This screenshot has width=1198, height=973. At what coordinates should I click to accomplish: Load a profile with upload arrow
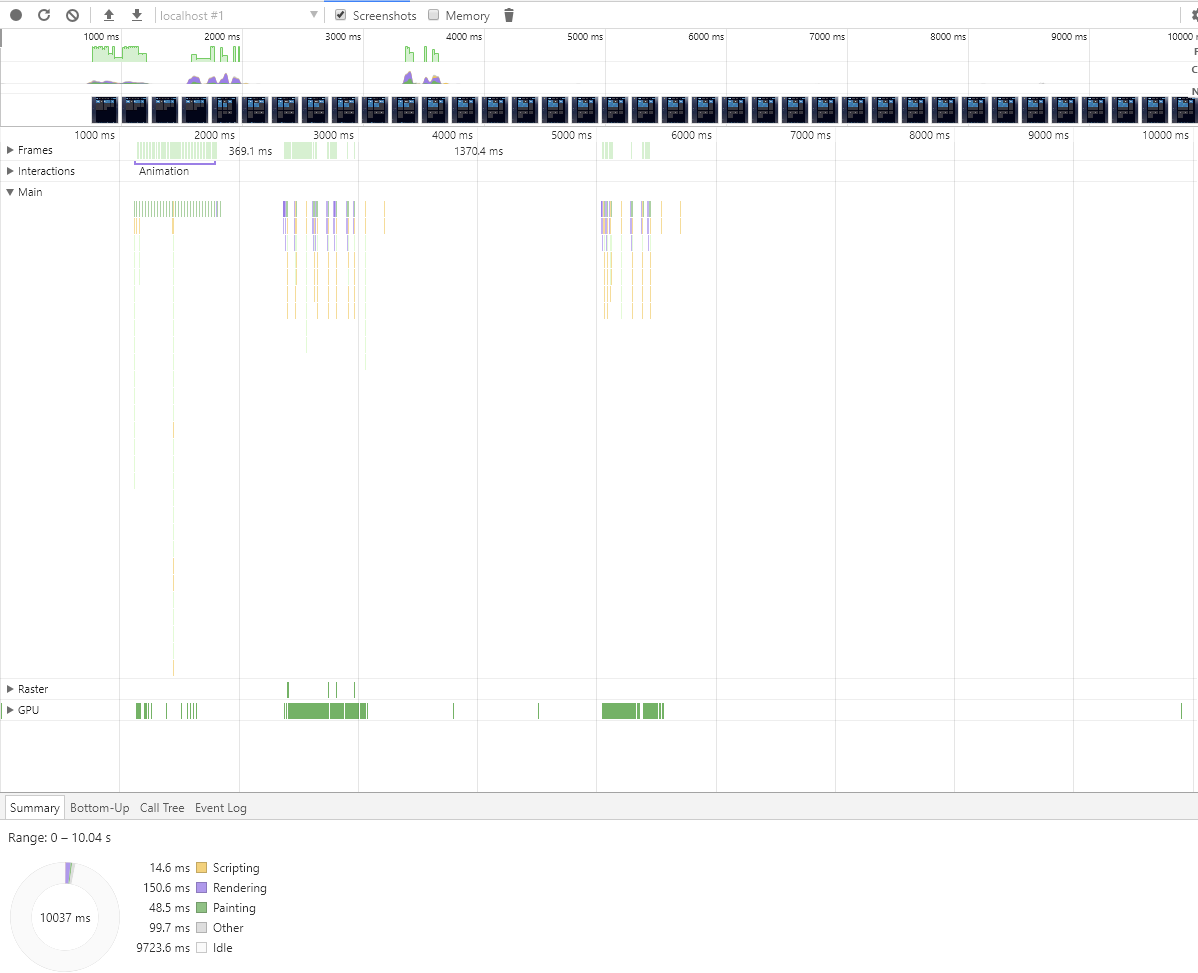108,15
